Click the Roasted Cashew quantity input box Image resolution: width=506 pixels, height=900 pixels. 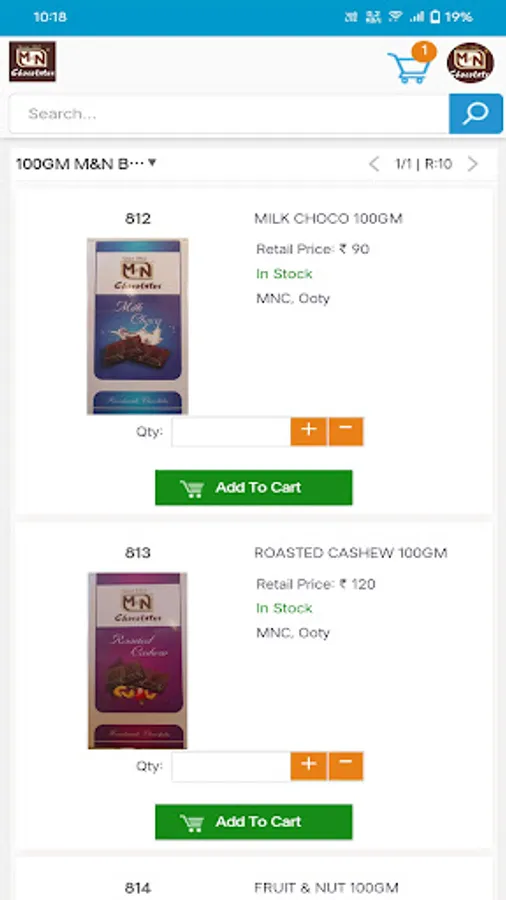coord(231,766)
